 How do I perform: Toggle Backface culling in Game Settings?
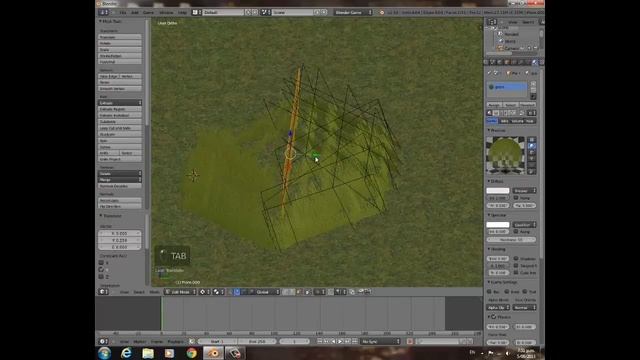(x=489, y=292)
